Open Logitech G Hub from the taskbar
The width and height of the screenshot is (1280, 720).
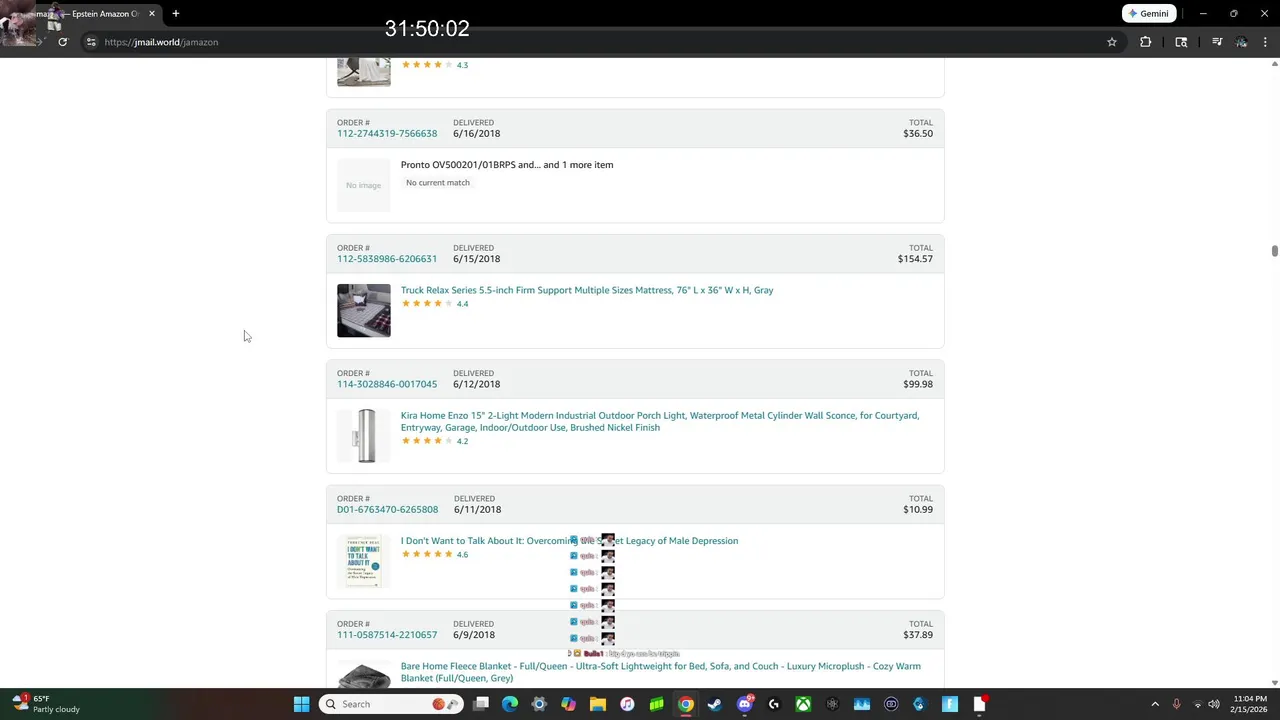[x=774, y=704]
